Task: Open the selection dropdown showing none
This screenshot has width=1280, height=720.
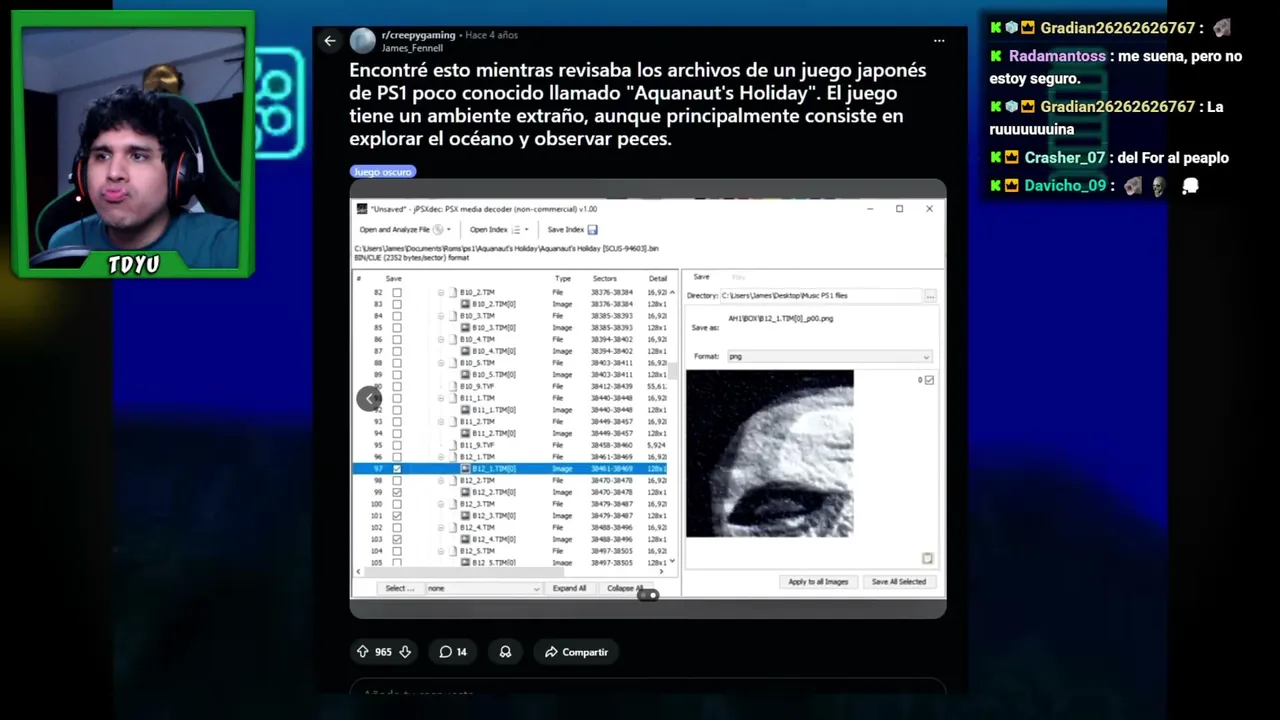Action: (484, 588)
